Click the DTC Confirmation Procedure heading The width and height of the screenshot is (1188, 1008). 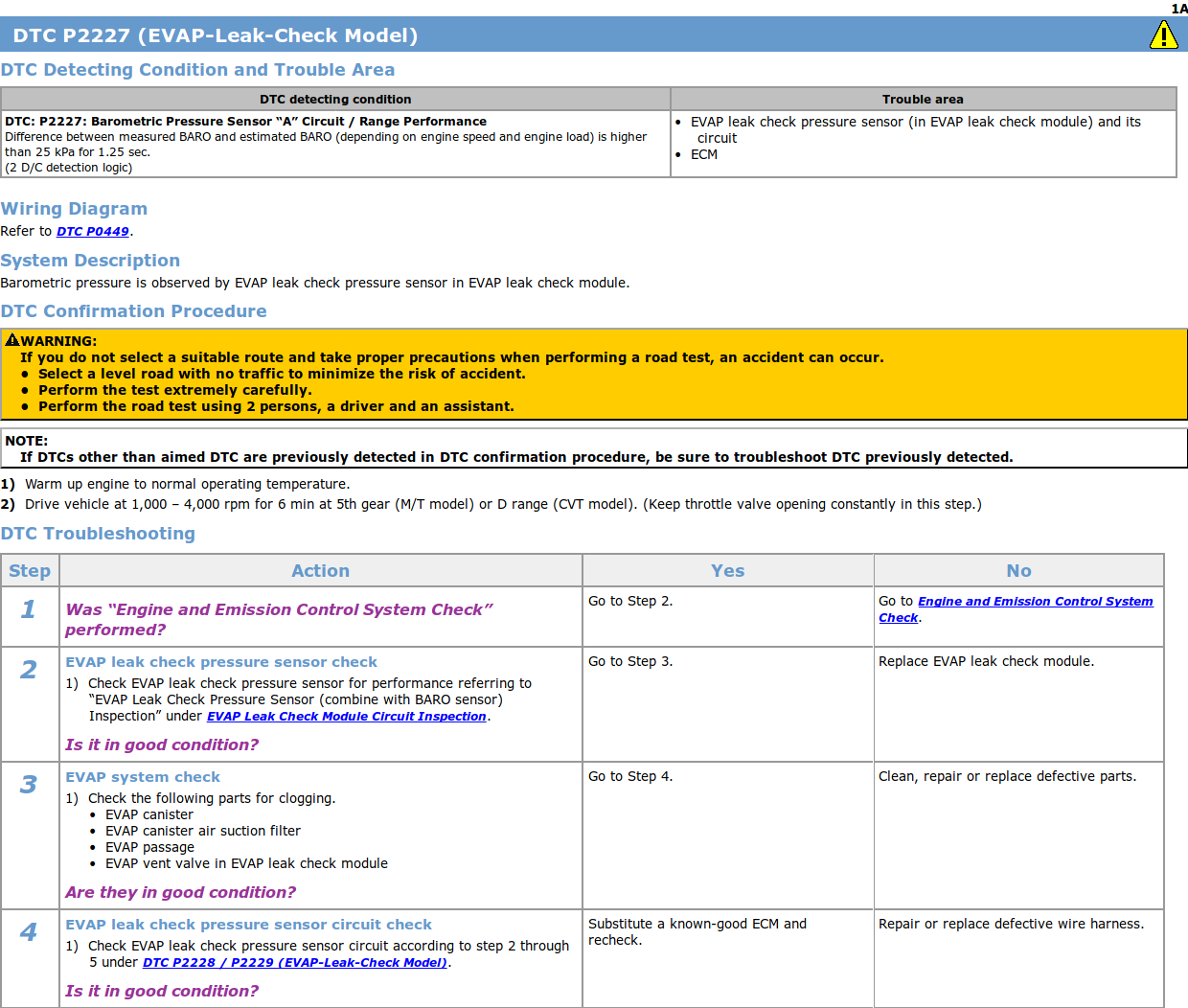(134, 311)
